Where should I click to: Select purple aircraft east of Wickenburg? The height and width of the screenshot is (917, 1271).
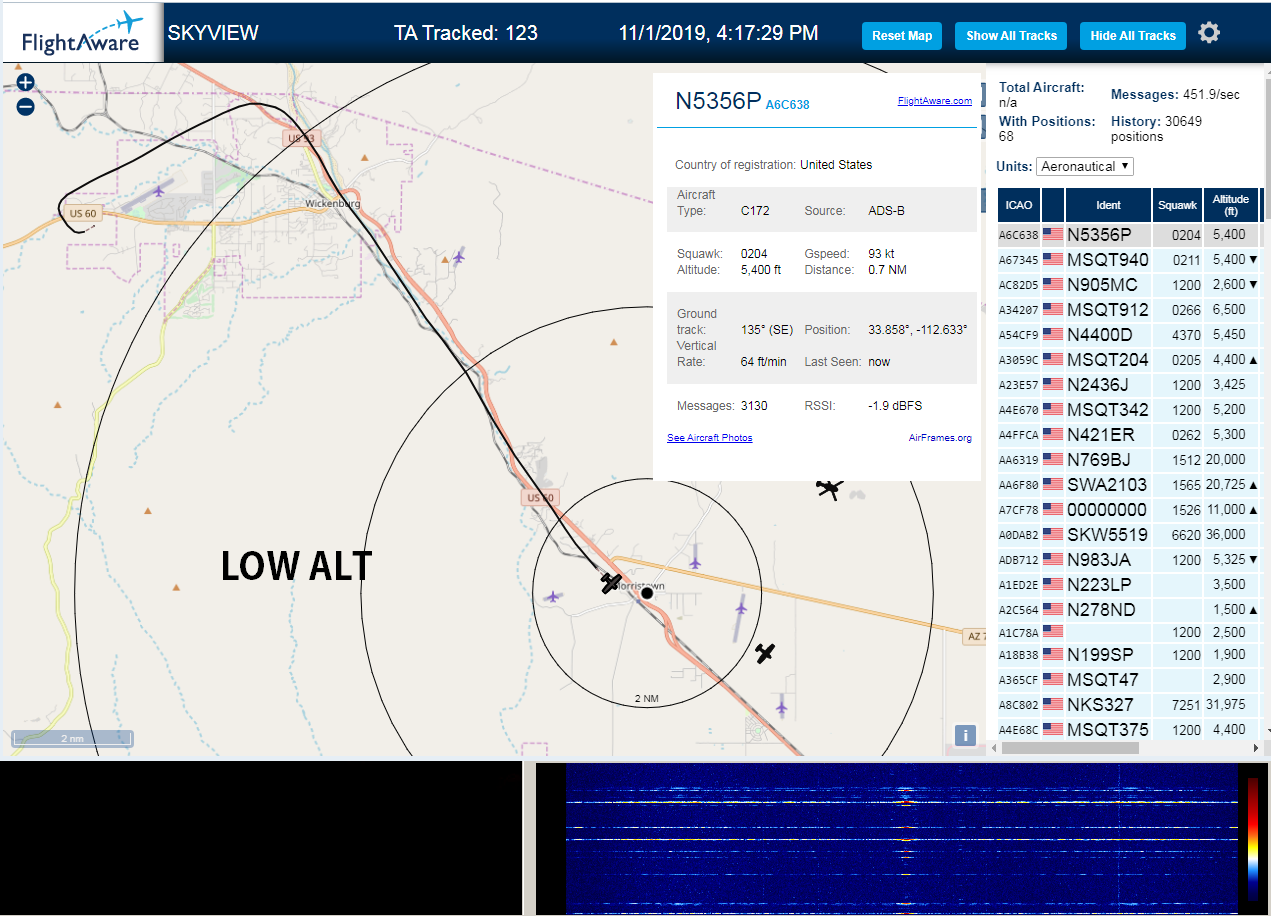tap(459, 257)
